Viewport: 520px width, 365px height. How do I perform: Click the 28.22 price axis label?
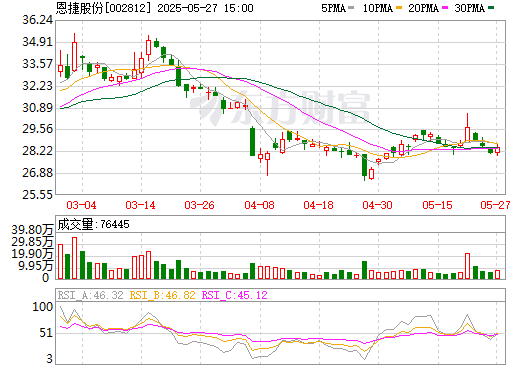[x=37, y=151]
